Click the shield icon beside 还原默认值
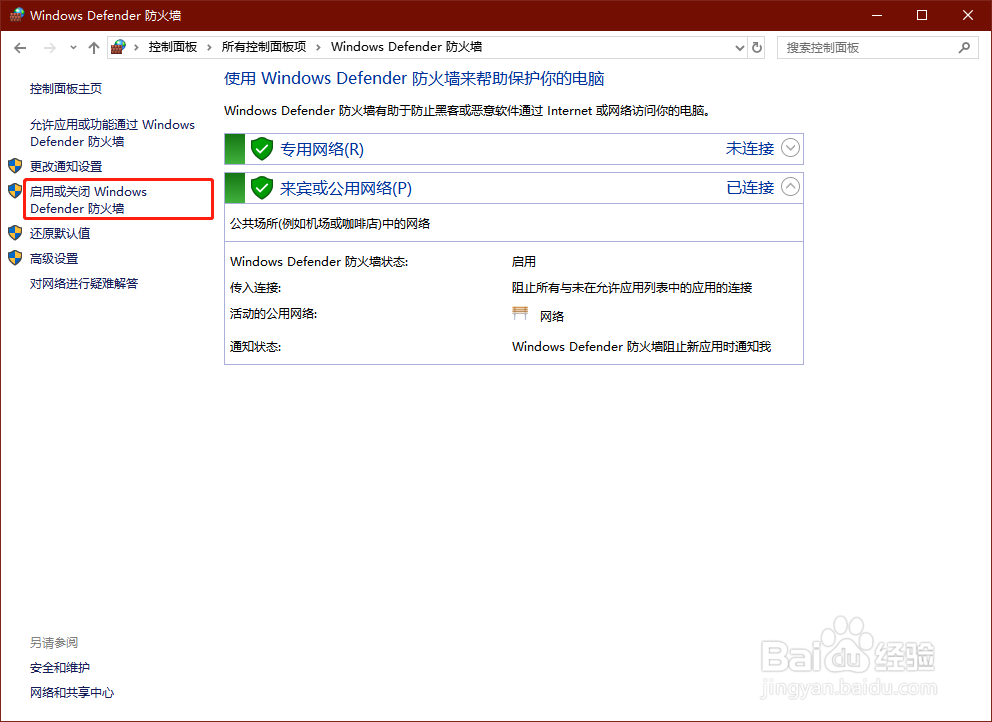 click(x=15, y=233)
